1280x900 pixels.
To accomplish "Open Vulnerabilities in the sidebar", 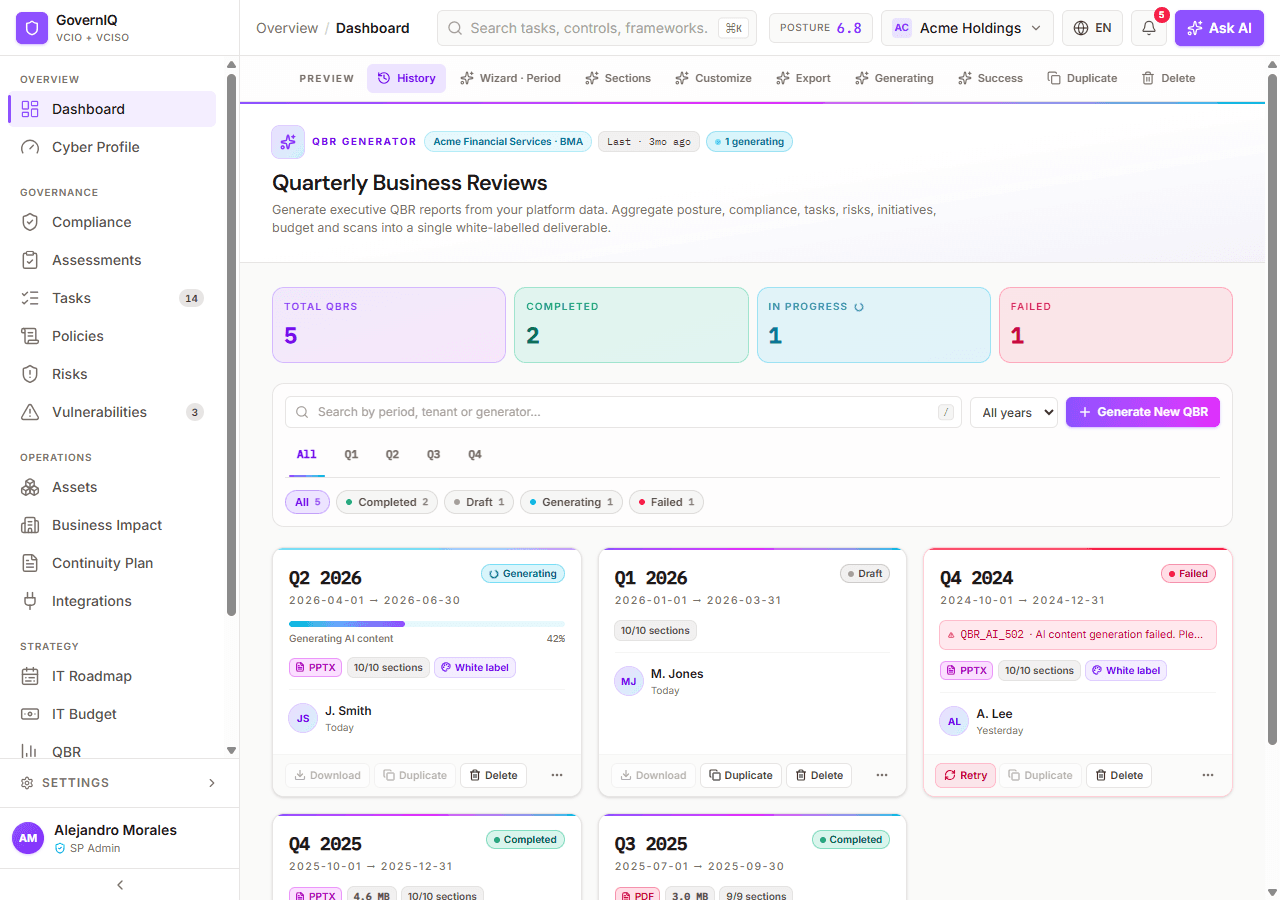I will 112,412.
